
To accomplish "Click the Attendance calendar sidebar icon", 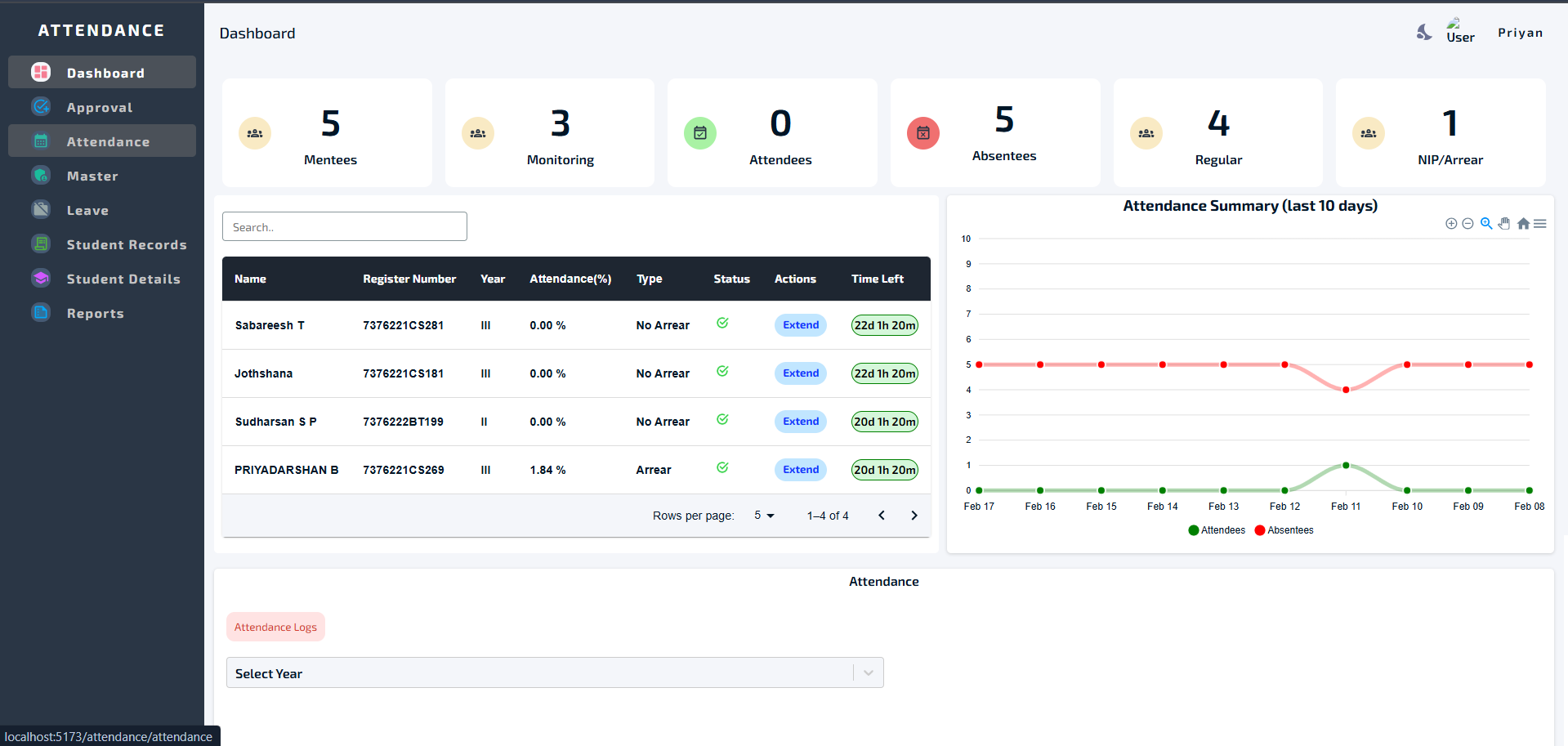I will (41, 141).
